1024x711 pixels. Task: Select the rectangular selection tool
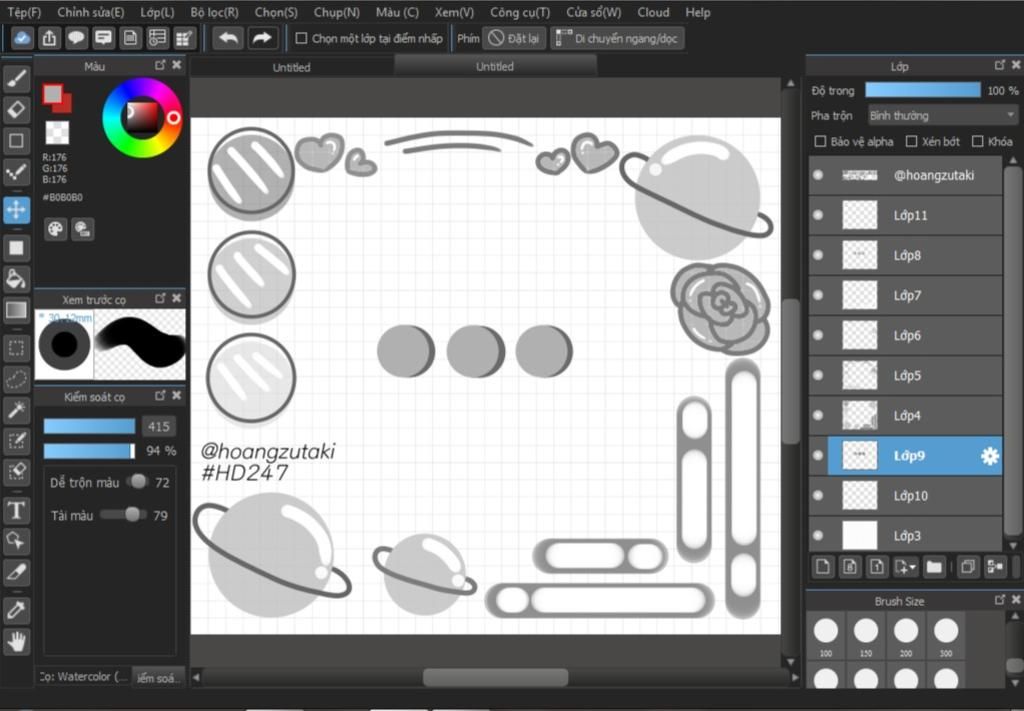click(x=16, y=348)
